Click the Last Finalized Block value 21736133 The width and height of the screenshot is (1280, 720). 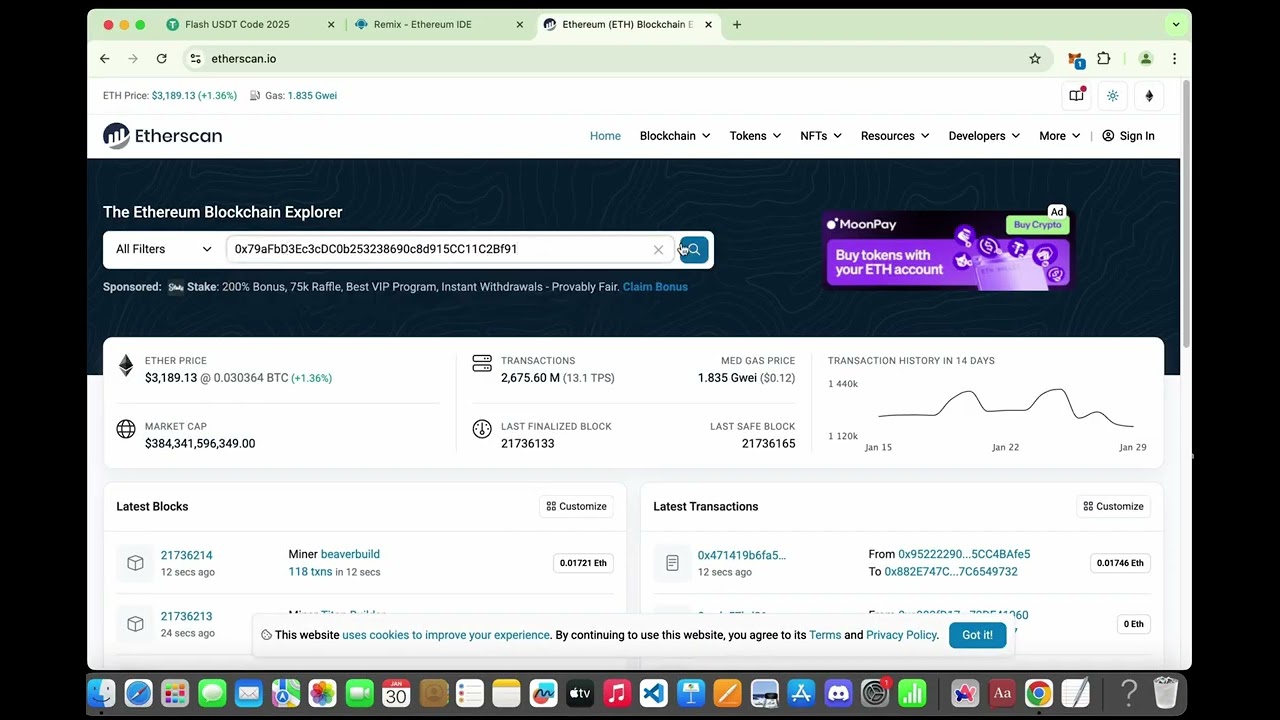pos(527,443)
